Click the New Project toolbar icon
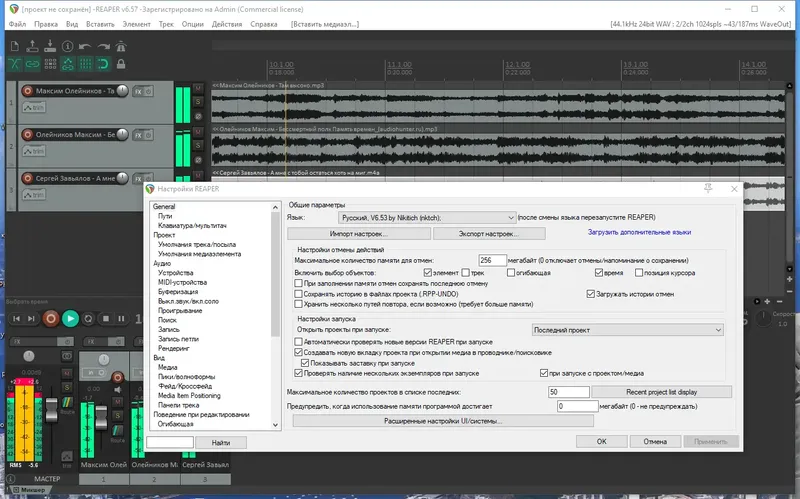 [13, 46]
